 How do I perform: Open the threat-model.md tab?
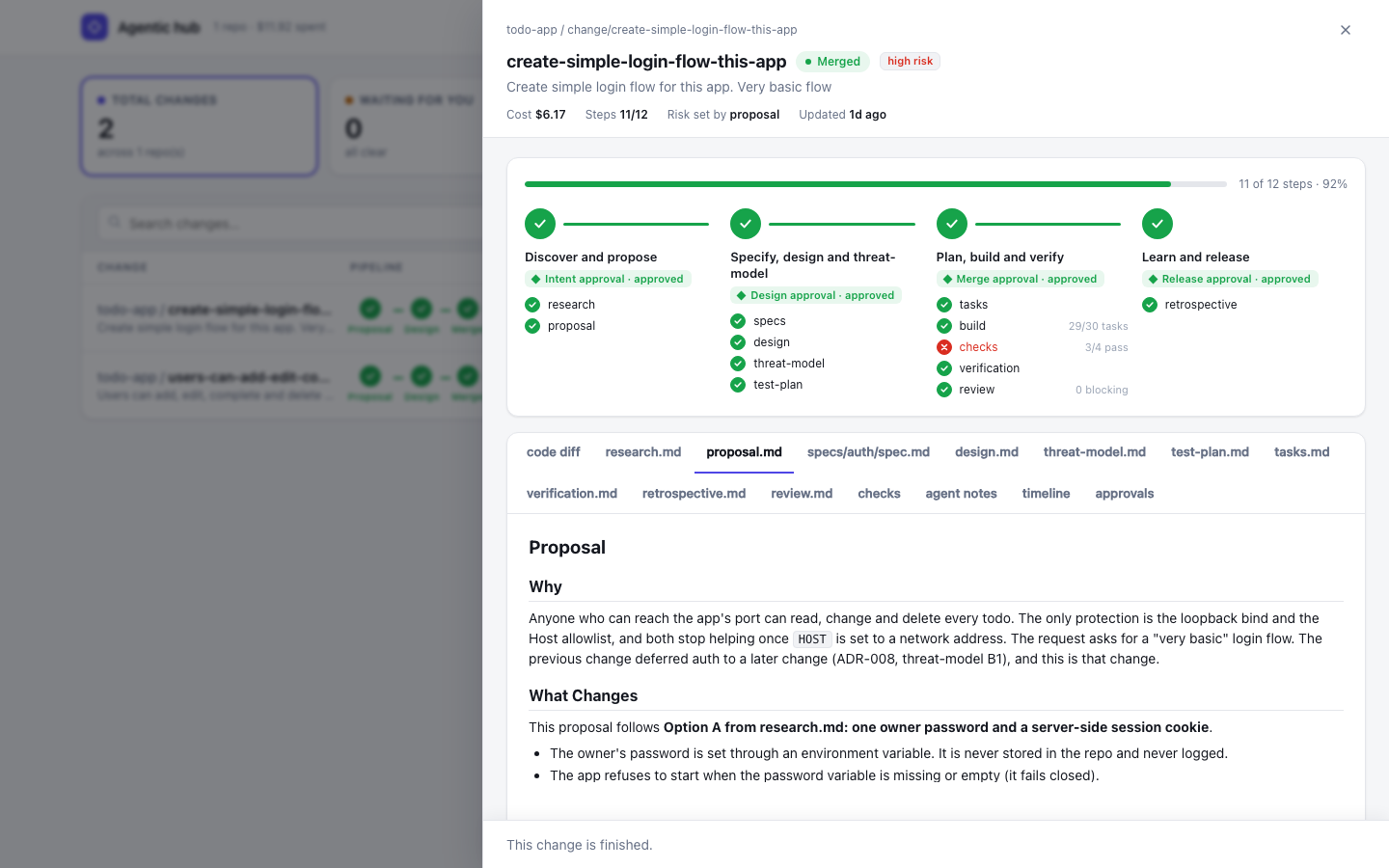(1095, 452)
